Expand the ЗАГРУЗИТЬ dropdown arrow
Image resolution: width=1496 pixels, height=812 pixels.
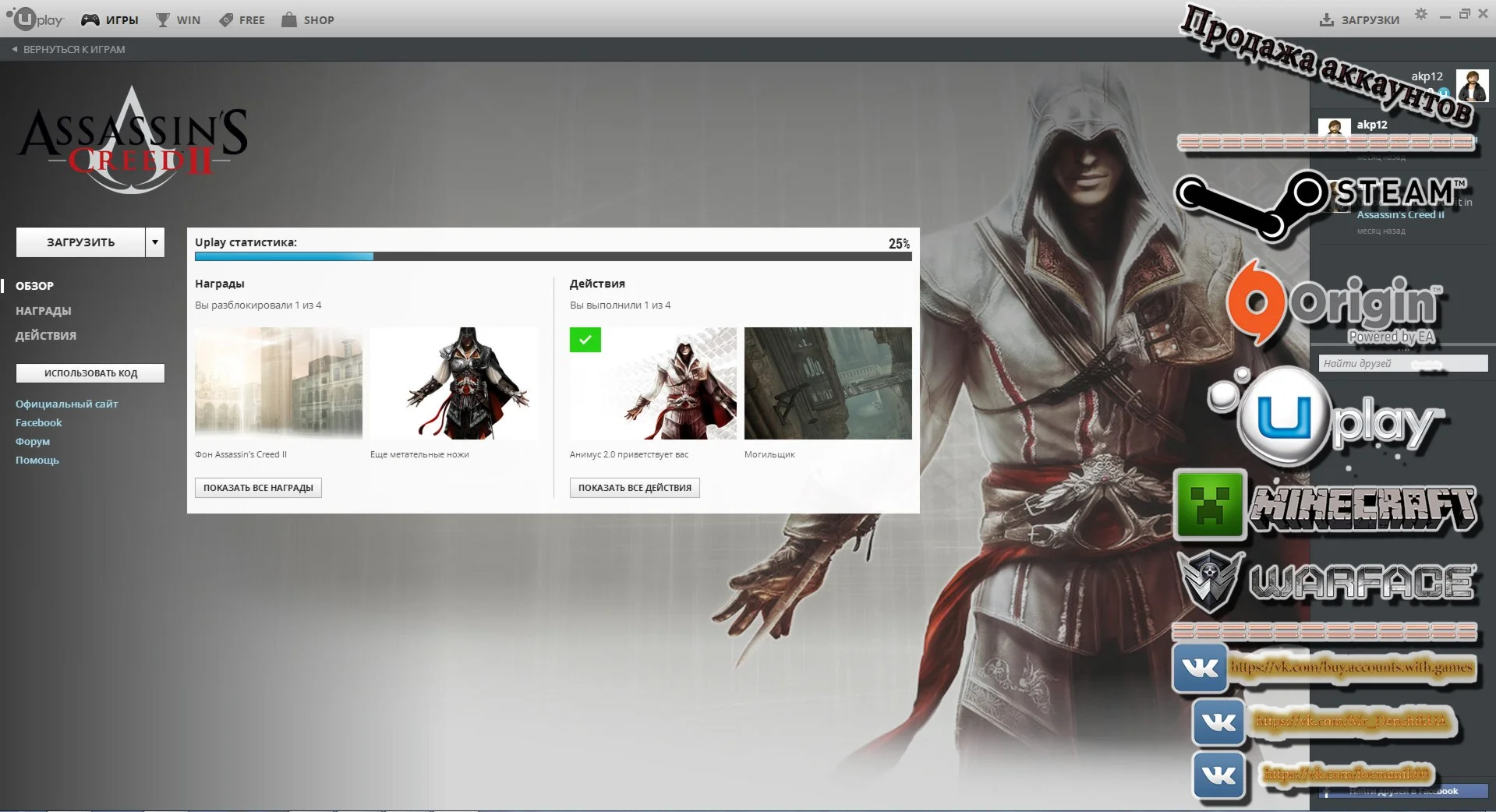tap(154, 242)
